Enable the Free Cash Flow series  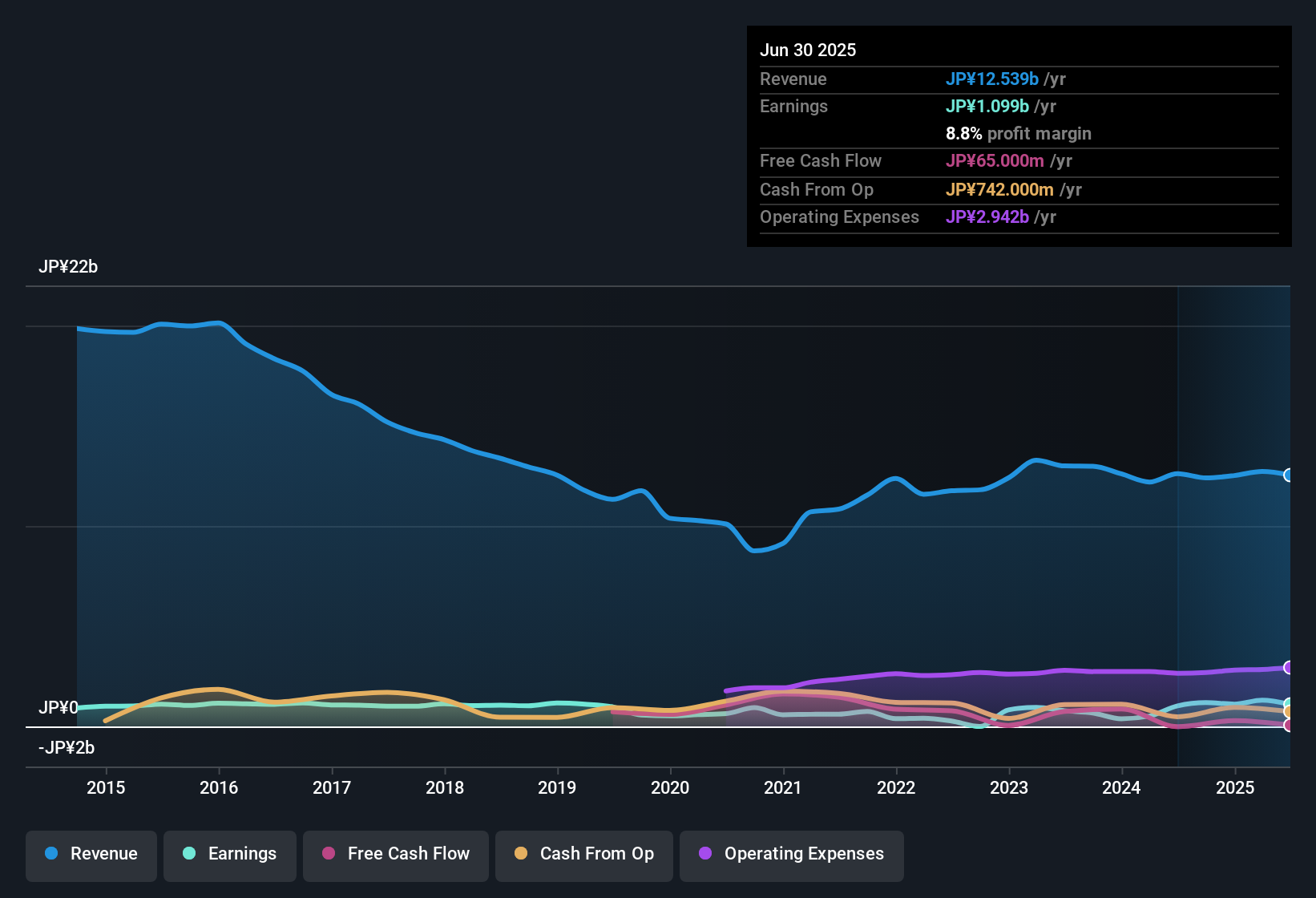click(395, 855)
